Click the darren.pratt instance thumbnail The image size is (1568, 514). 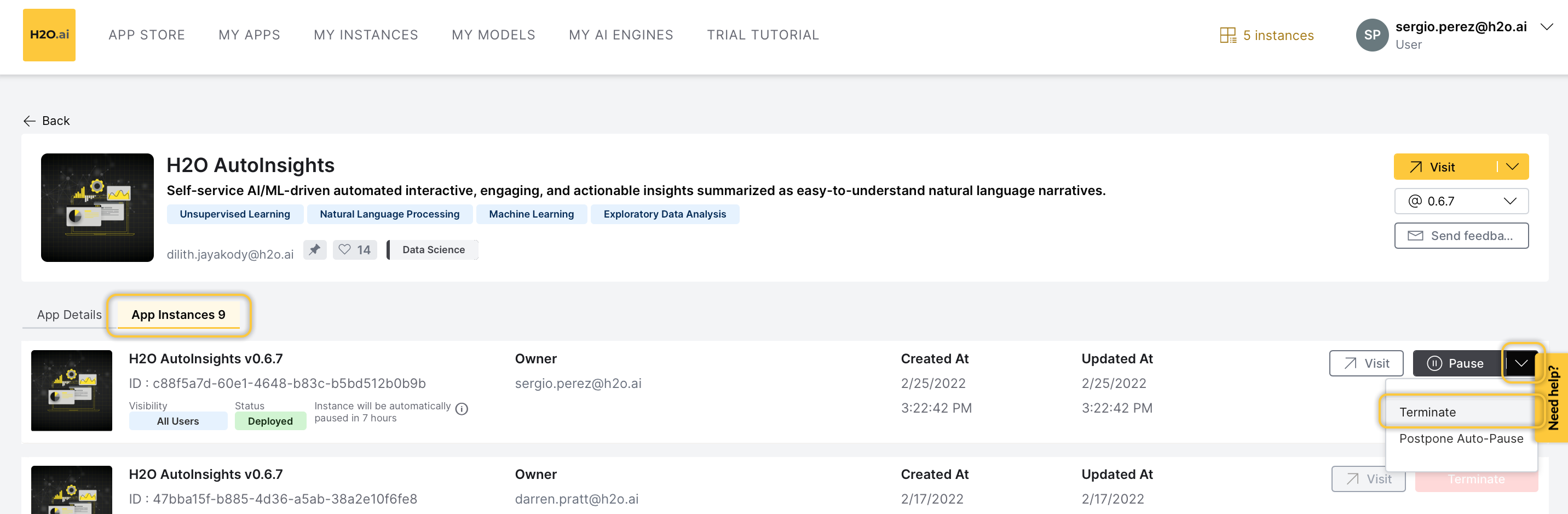click(72, 490)
